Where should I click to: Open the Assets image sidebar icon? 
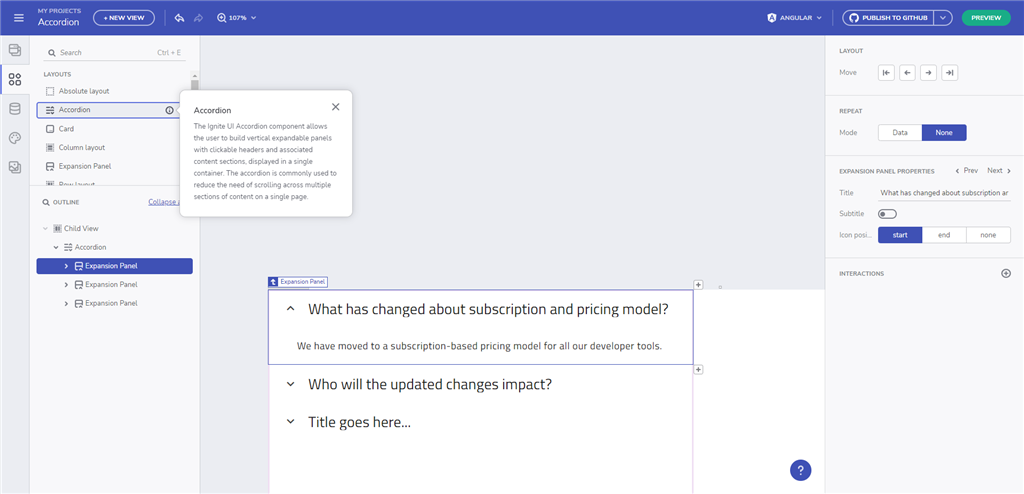[x=14, y=168]
